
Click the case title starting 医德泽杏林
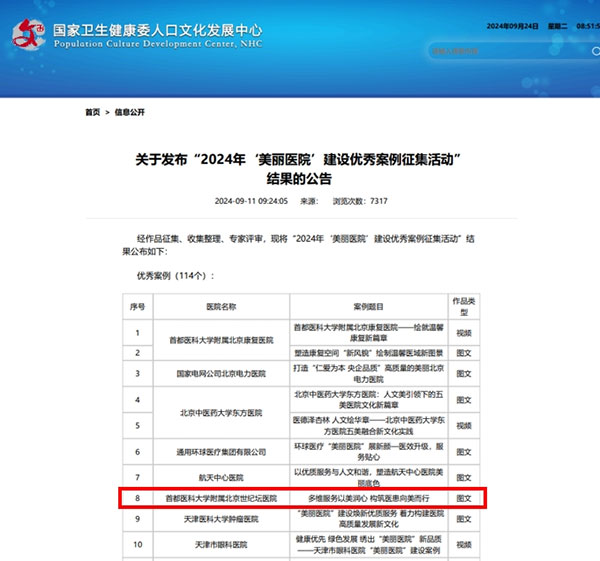(368, 426)
